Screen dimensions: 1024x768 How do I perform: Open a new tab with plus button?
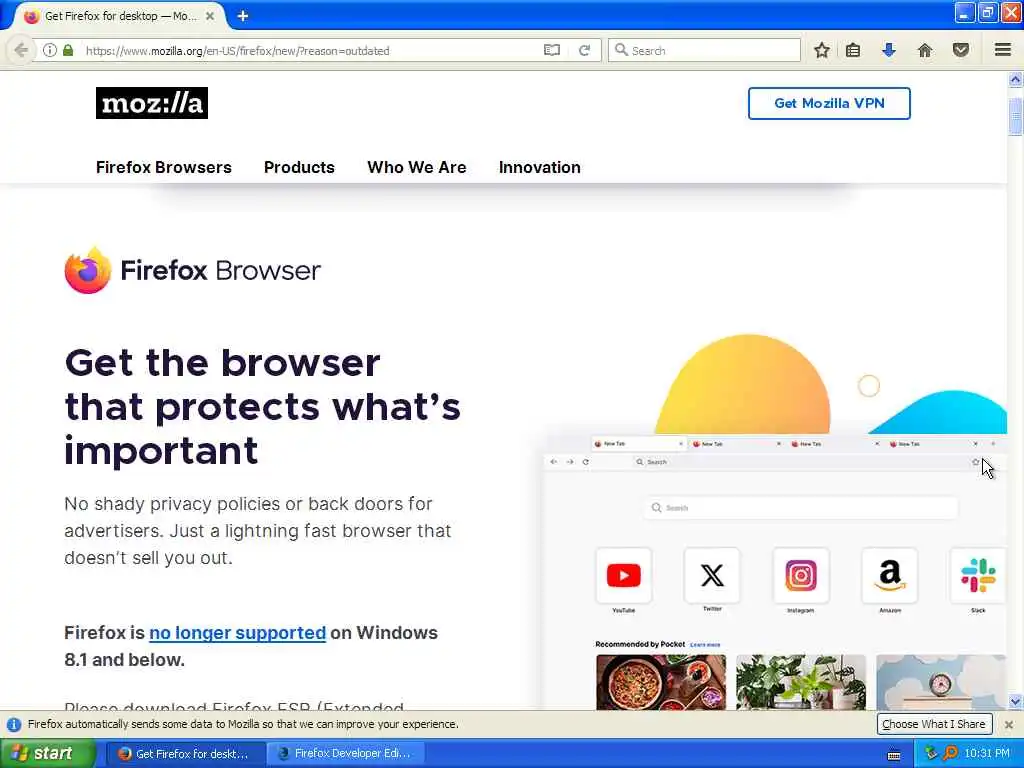pos(243,16)
